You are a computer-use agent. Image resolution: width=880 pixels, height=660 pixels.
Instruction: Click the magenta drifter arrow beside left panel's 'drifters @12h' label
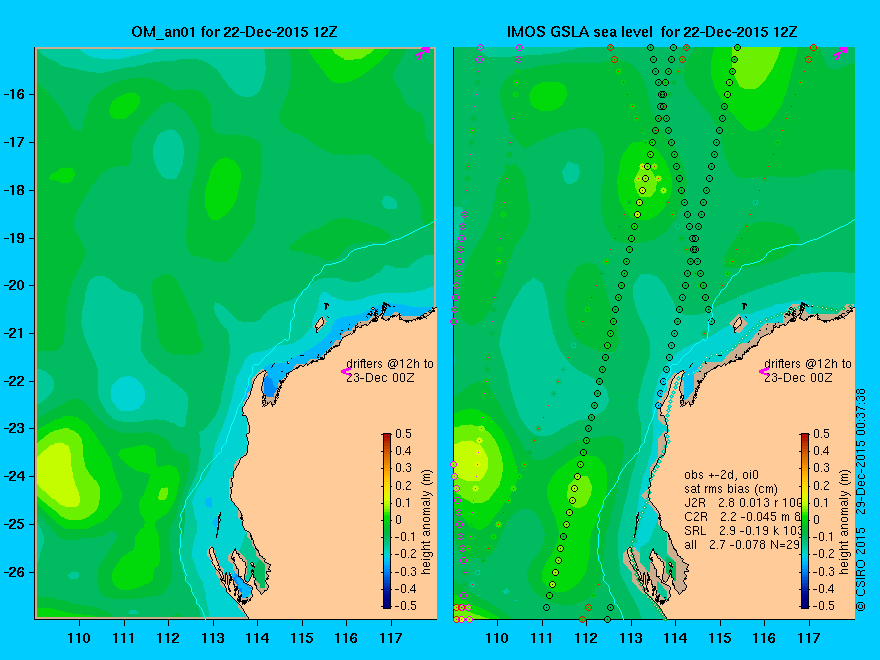click(346, 372)
